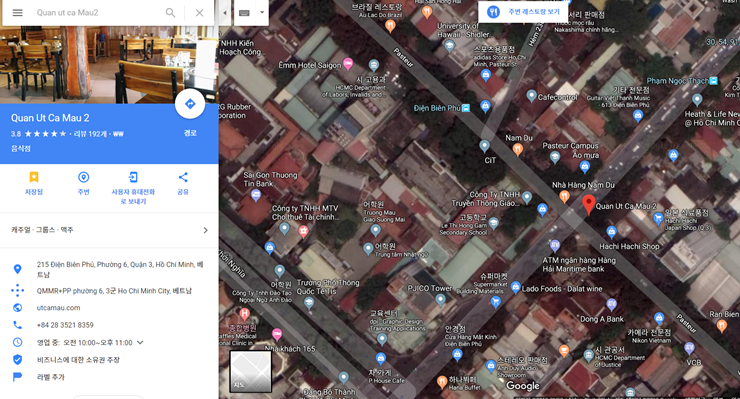The image size is (740, 399).
Task: Click the Điện Biên Phủ bus stop icon
Action: pyautogui.click(x=466, y=108)
